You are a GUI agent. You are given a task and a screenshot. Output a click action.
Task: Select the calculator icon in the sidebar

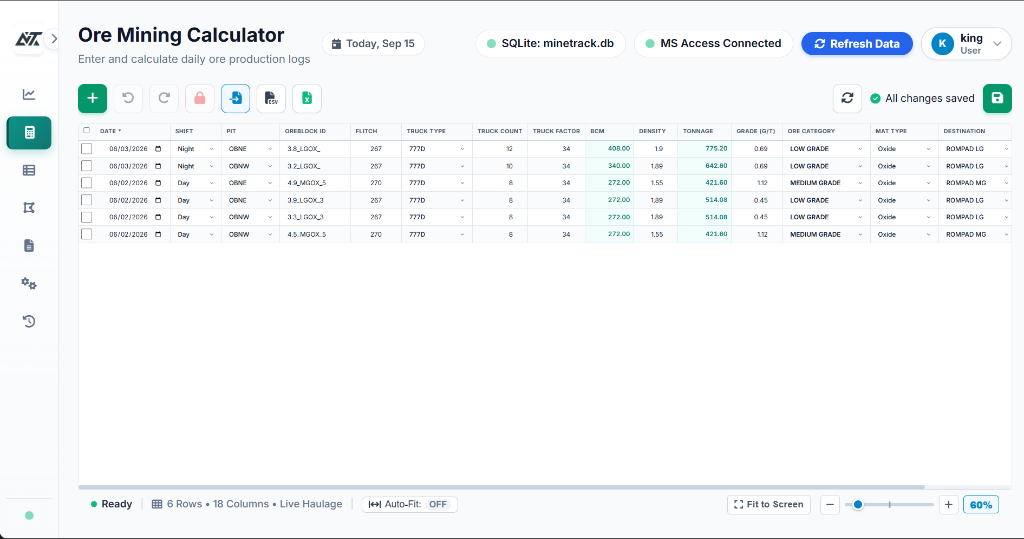pyautogui.click(x=29, y=133)
